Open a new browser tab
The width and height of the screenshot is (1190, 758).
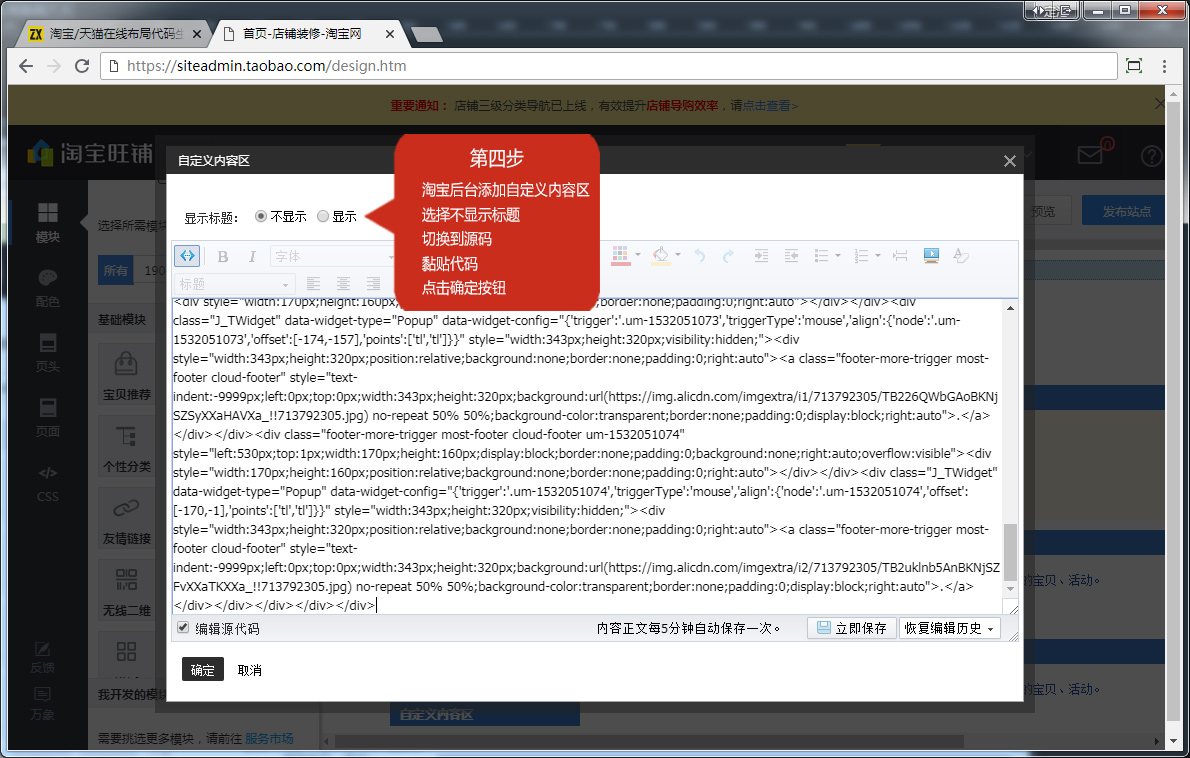426,34
